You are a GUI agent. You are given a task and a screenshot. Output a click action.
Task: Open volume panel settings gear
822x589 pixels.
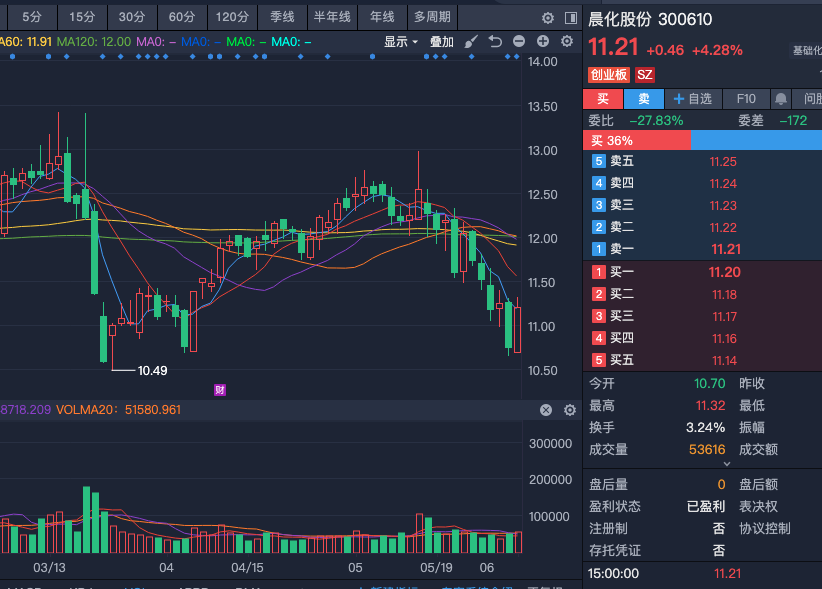pos(570,410)
